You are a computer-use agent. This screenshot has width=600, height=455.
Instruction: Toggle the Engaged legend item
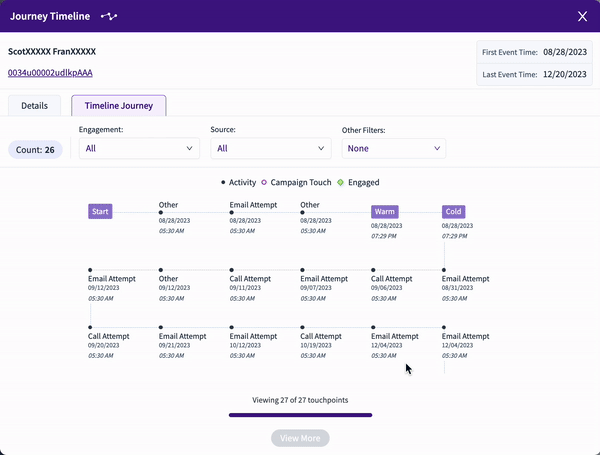(358, 183)
